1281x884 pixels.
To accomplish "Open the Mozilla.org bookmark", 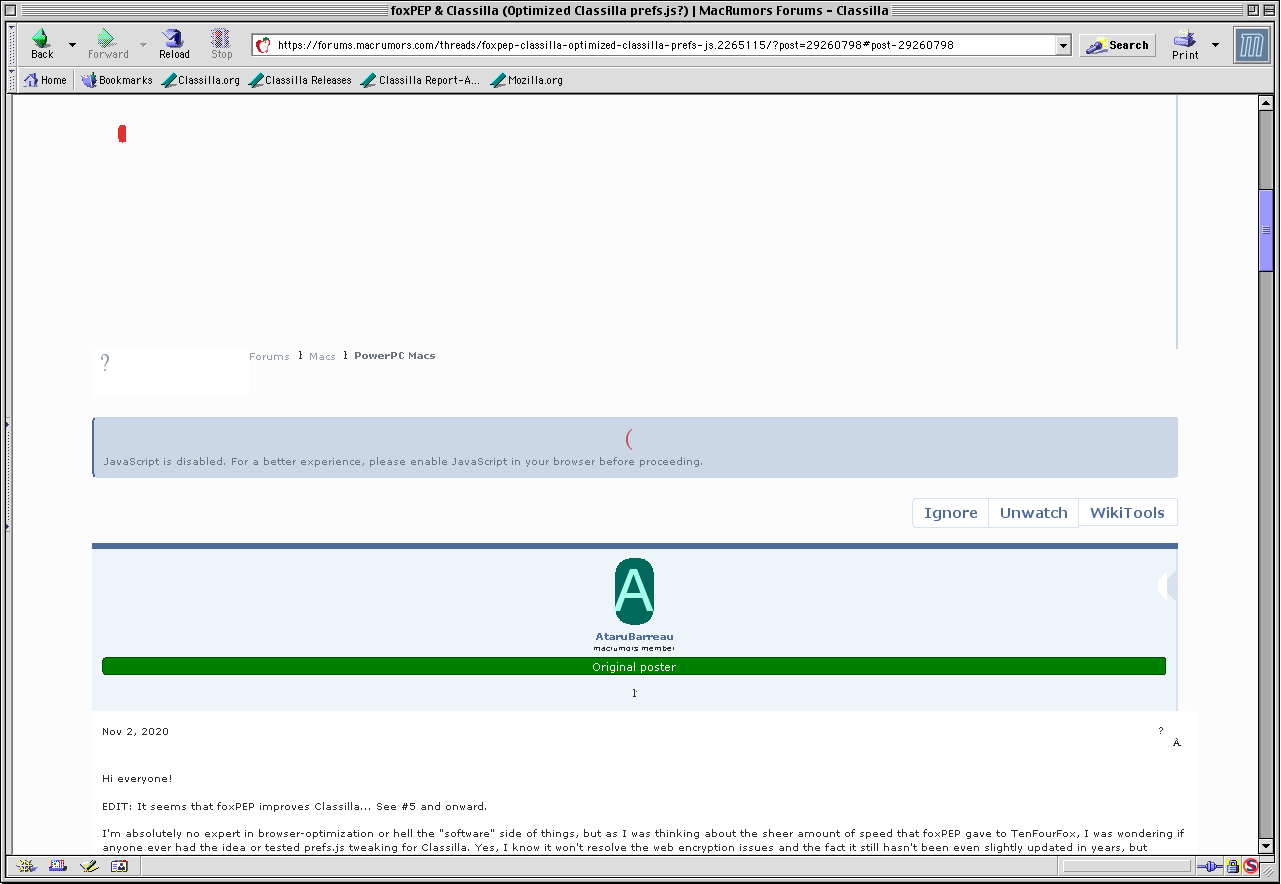I will (x=526, y=80).
